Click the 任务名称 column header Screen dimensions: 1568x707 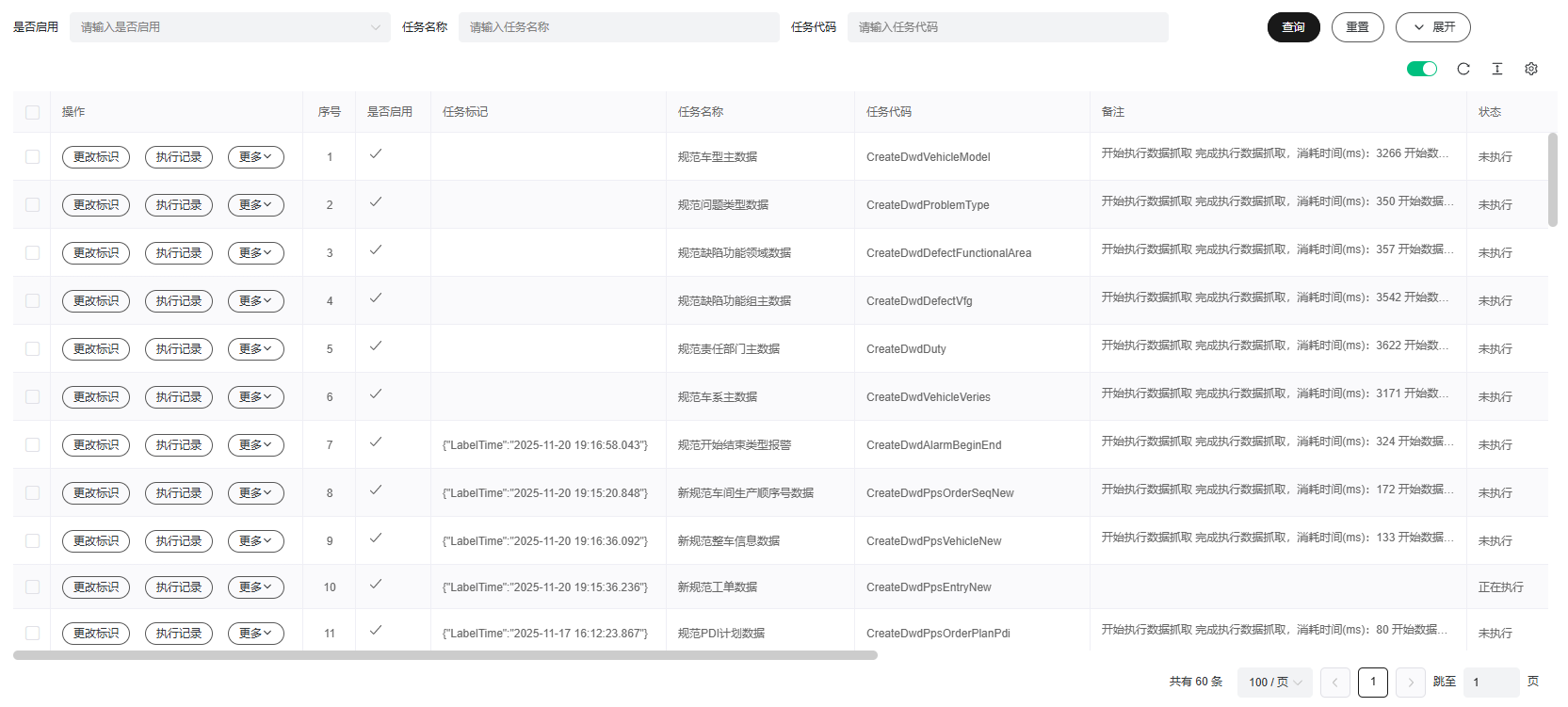click(701, 112)
